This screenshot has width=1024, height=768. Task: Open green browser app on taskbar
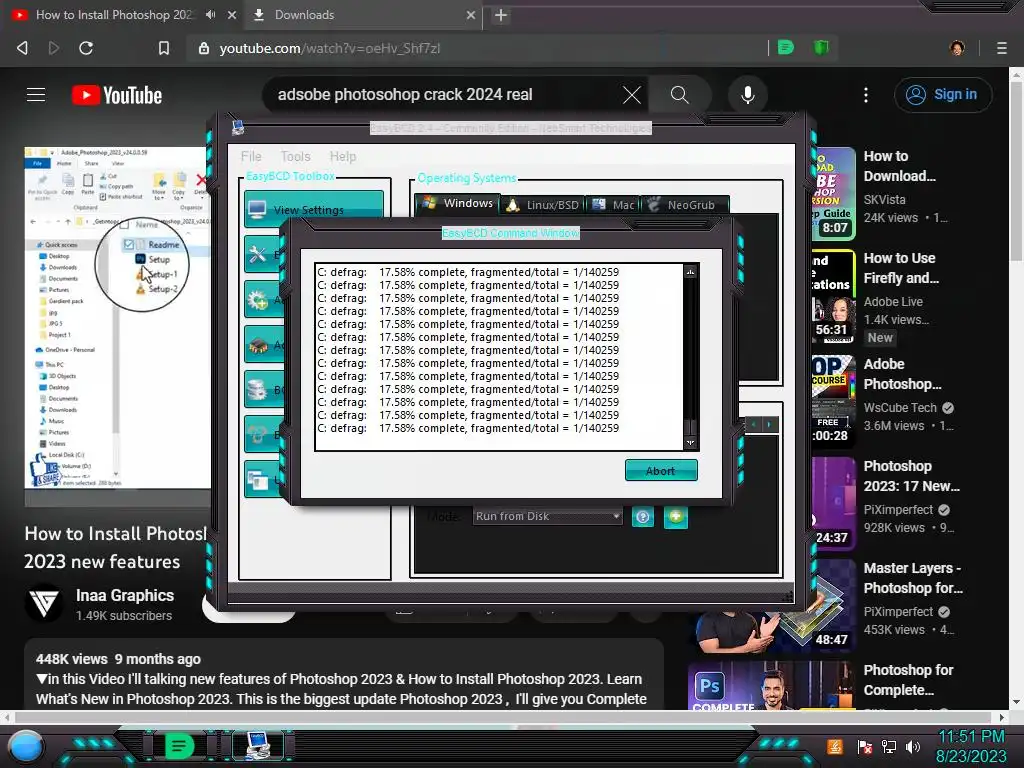[x=179, y=746]
